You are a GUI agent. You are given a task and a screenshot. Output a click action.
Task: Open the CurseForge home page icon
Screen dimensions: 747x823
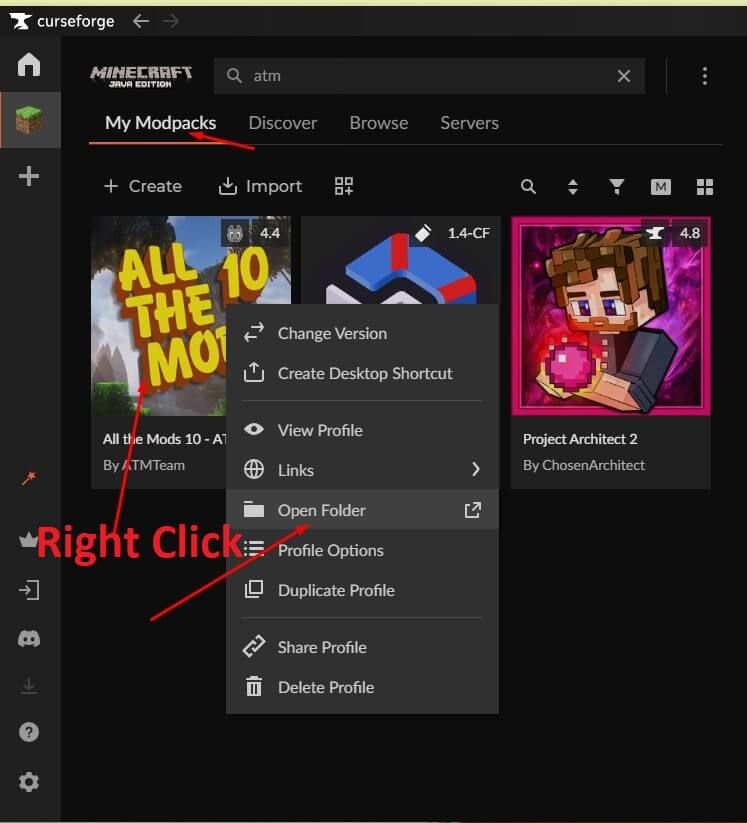pos(29,65)
